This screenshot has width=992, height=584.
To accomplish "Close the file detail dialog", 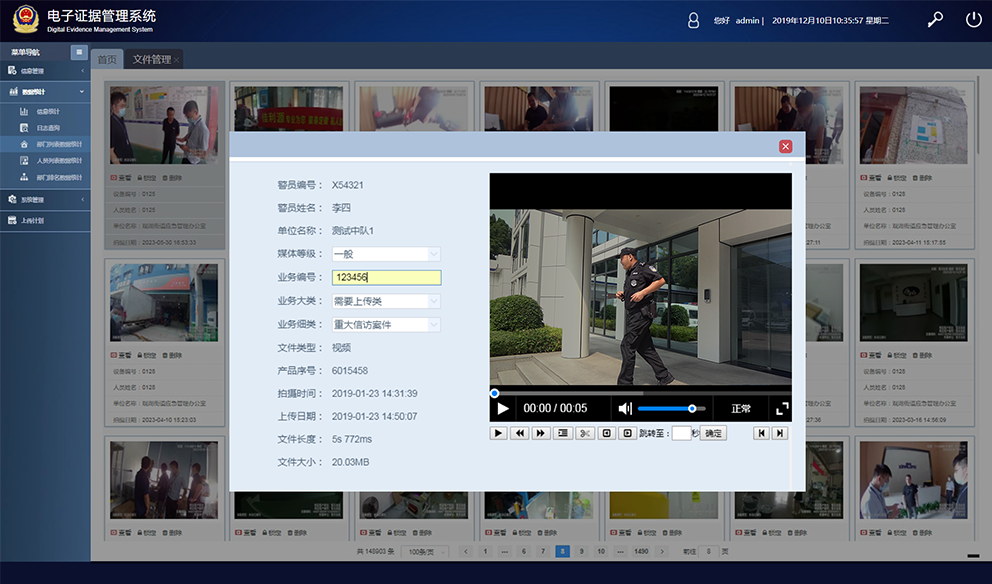I will (785, 147).
